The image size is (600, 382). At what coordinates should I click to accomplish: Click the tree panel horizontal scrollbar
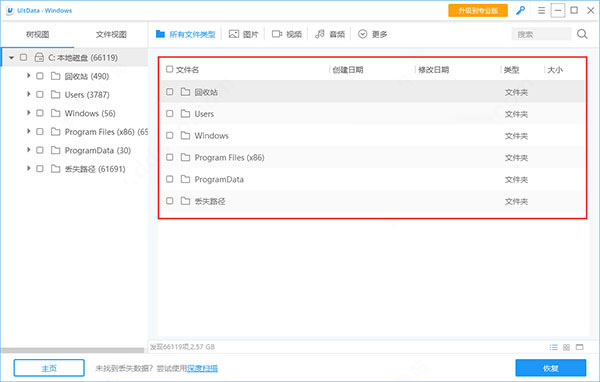tap(73, 350)
